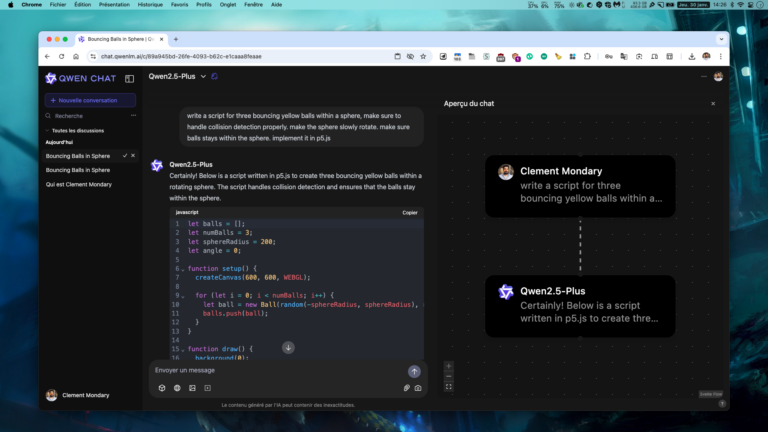Open the Présentation menu

point(114,4)
